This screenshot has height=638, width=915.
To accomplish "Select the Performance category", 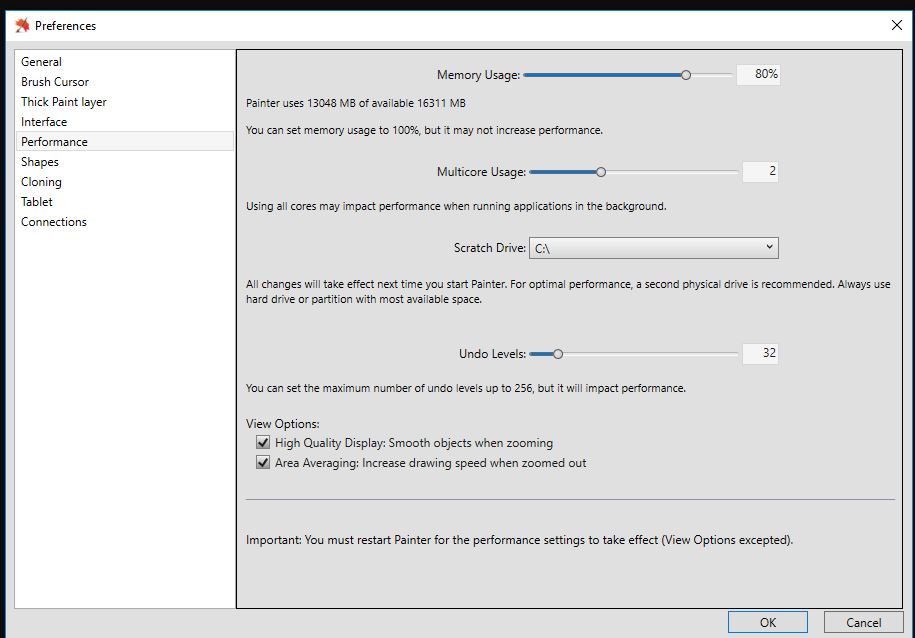I will click(x=124, y=141).
